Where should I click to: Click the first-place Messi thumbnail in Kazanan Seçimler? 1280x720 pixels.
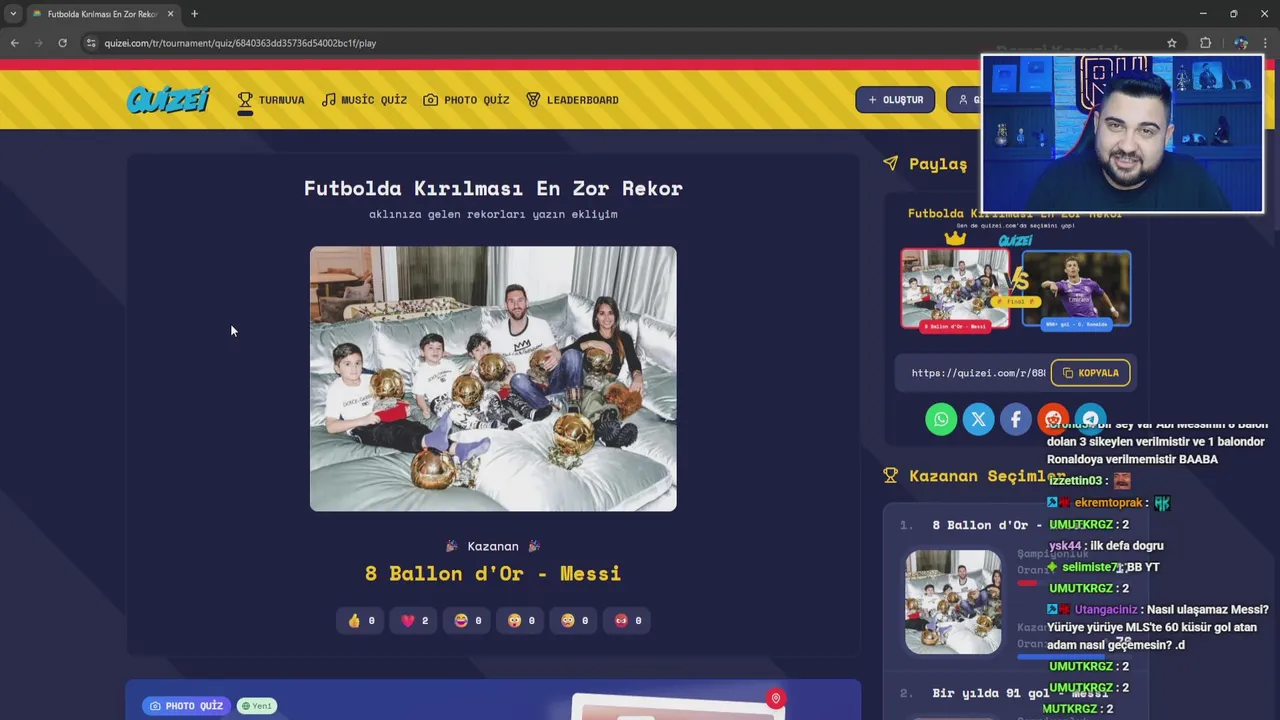(953, 602)
